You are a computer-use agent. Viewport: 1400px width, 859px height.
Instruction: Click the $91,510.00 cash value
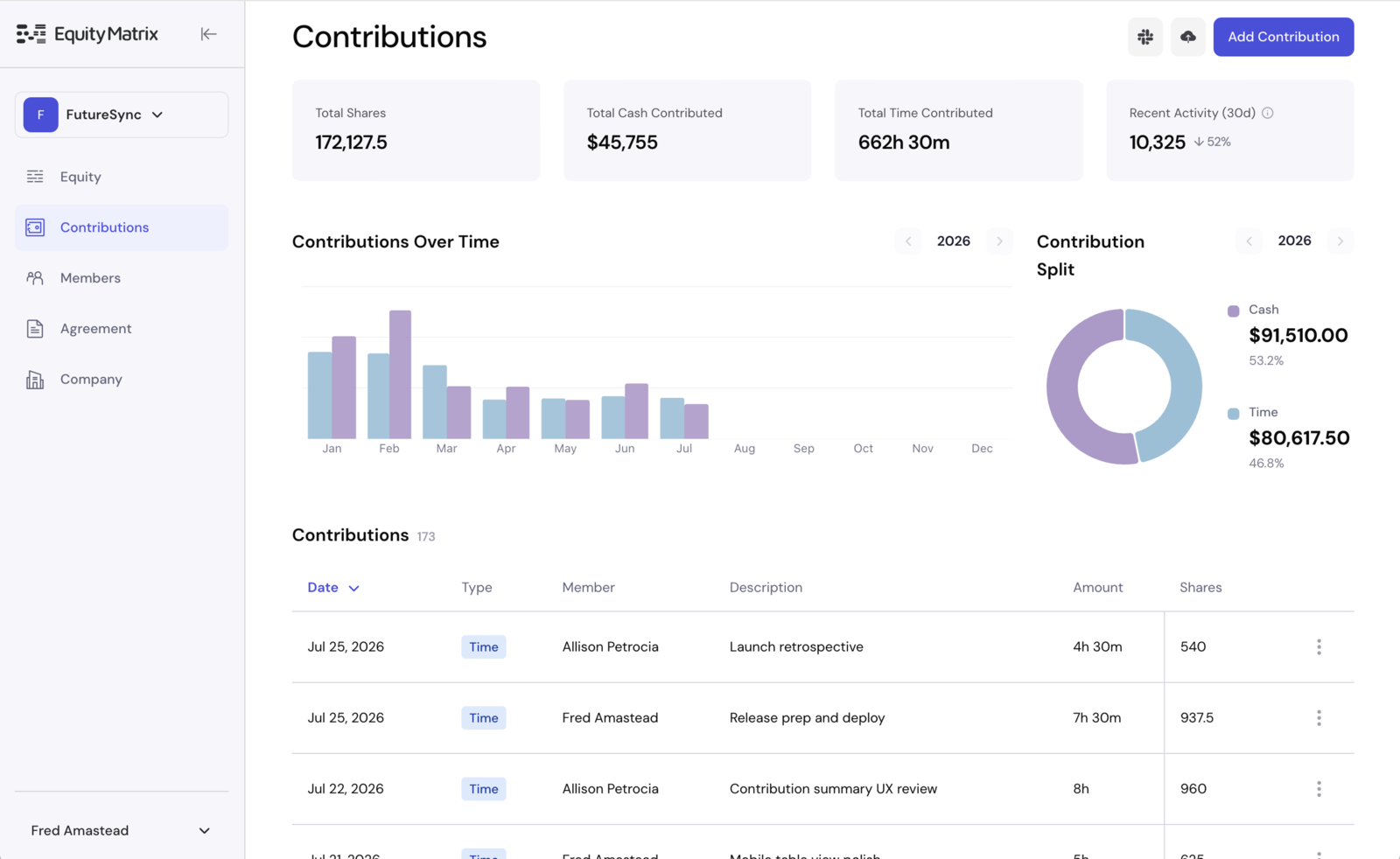click(x=1298, y=336)
